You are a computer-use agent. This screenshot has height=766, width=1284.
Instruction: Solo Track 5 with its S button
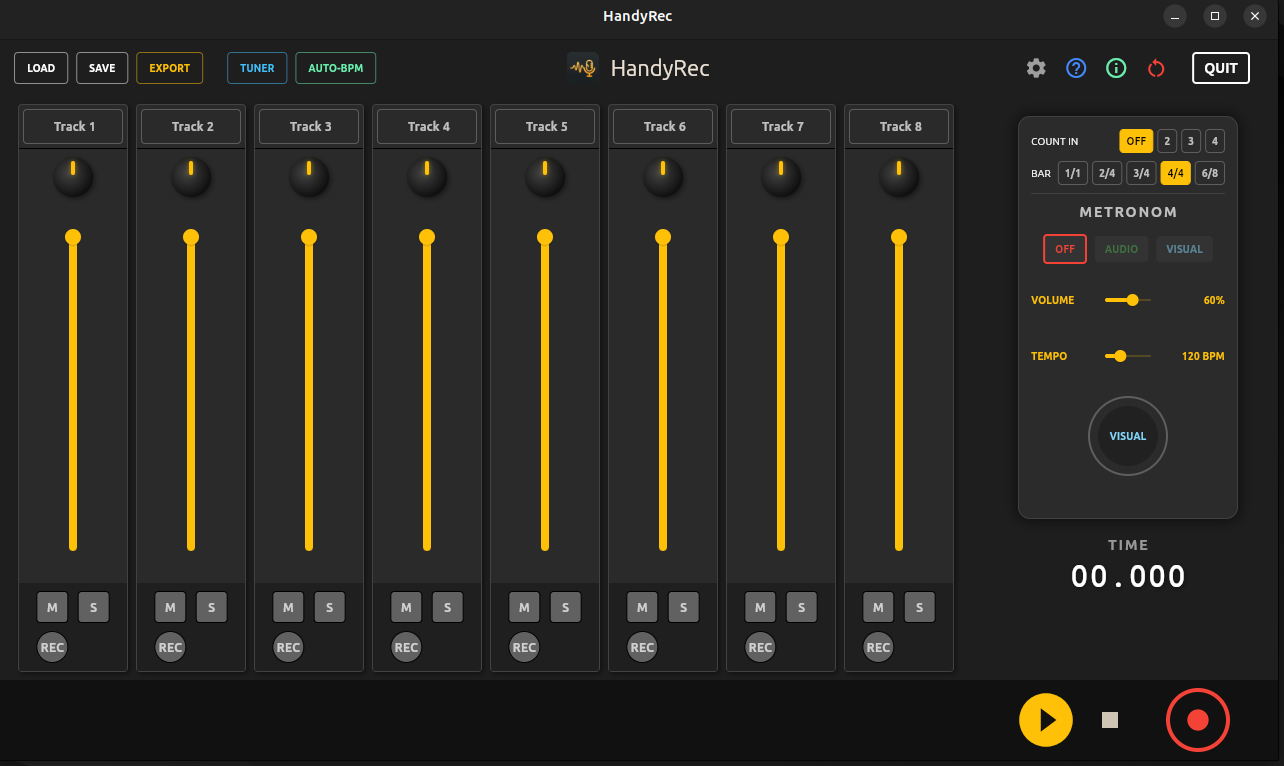(565, 607)
